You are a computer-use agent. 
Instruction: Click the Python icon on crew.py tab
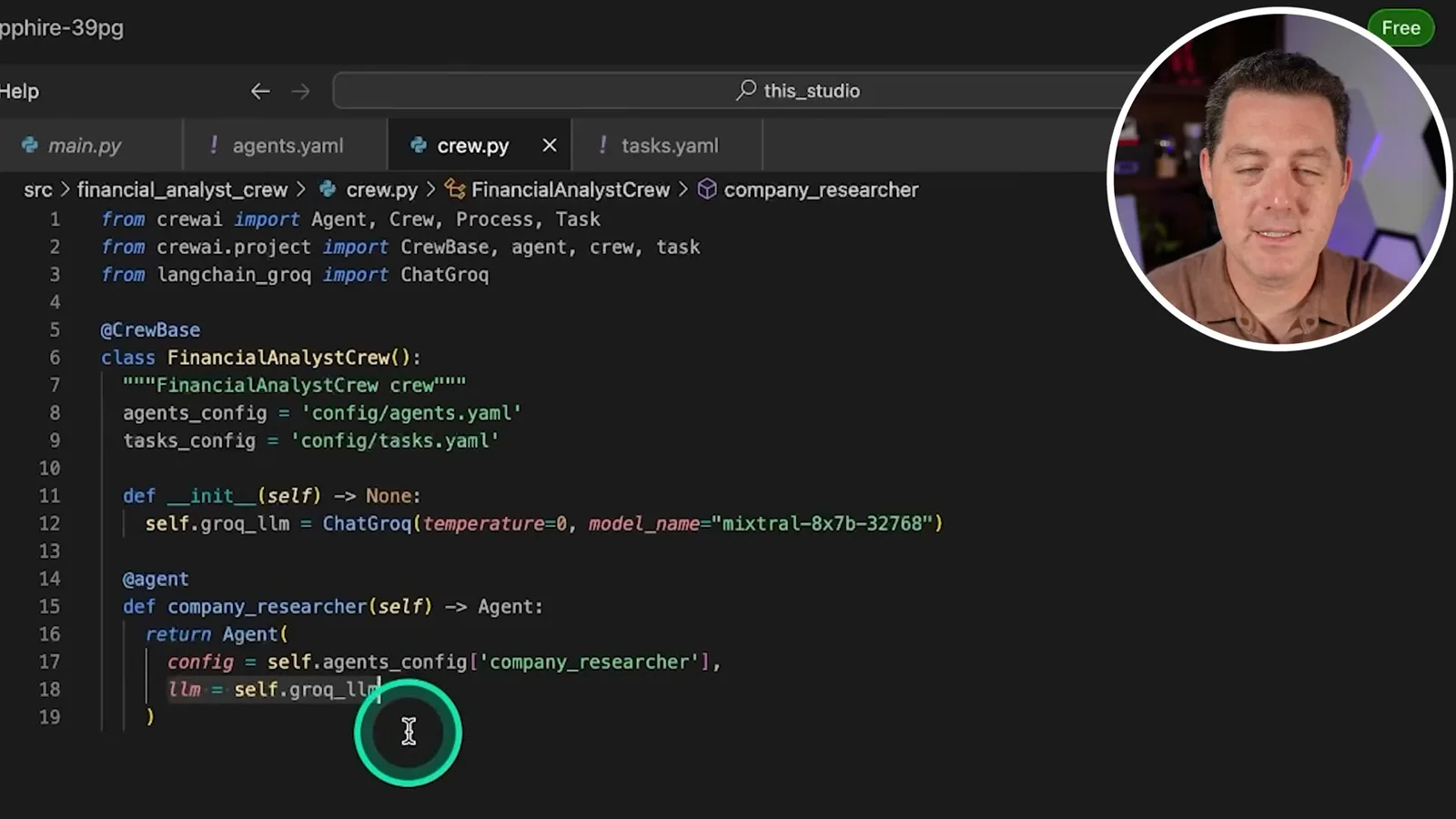click(x=419, y=146)
